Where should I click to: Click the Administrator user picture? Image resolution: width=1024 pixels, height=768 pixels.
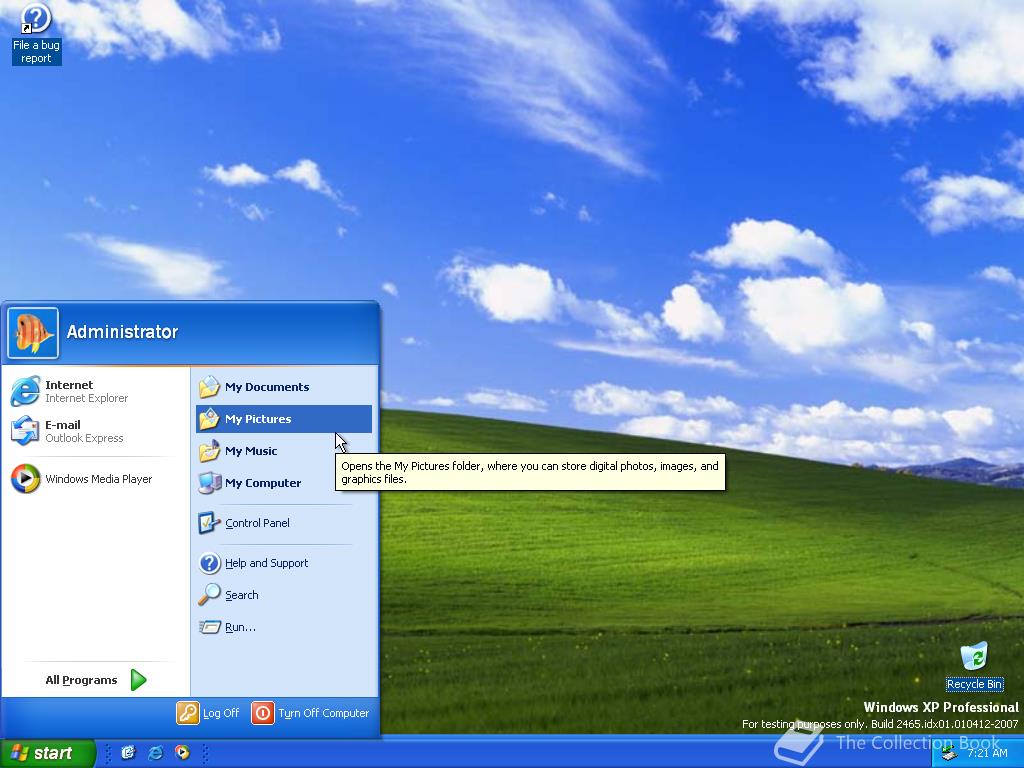33,333
